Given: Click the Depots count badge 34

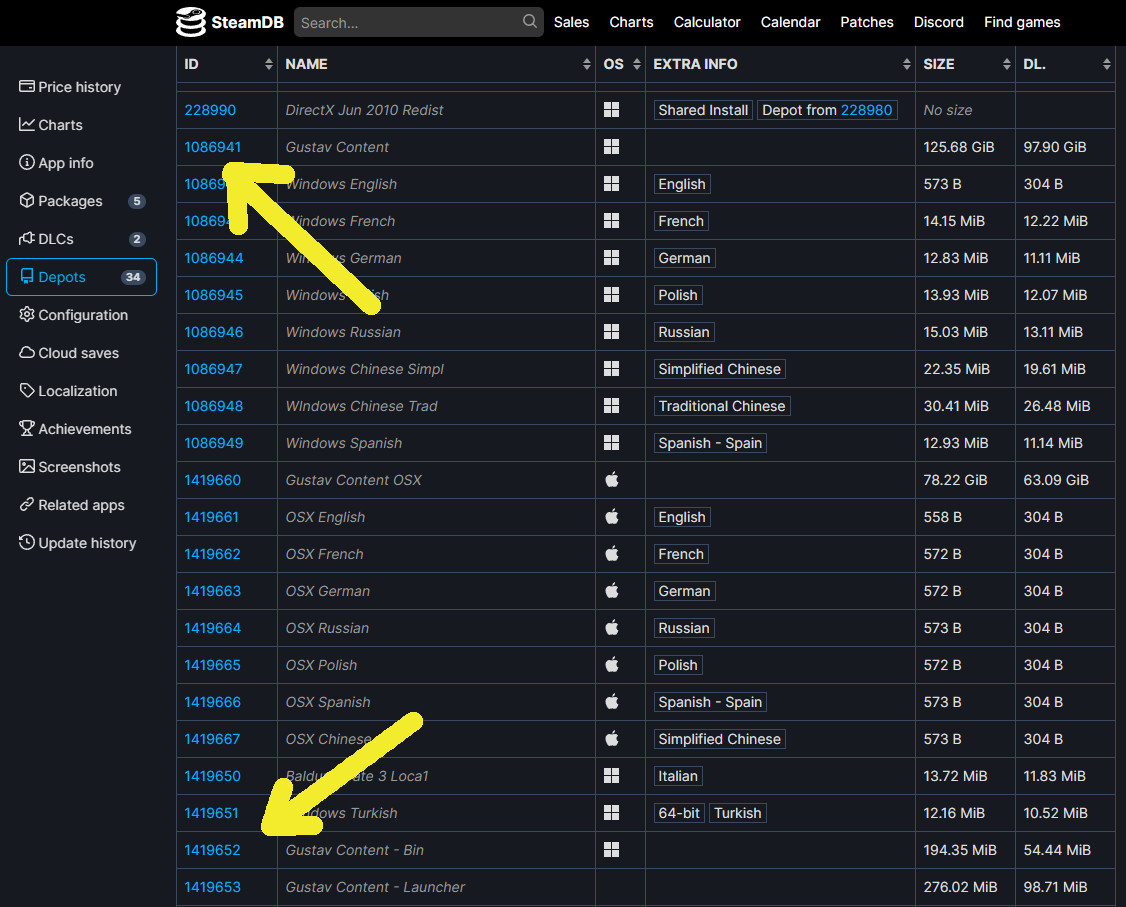Looking at the screenshot, I should pos(133,277).
